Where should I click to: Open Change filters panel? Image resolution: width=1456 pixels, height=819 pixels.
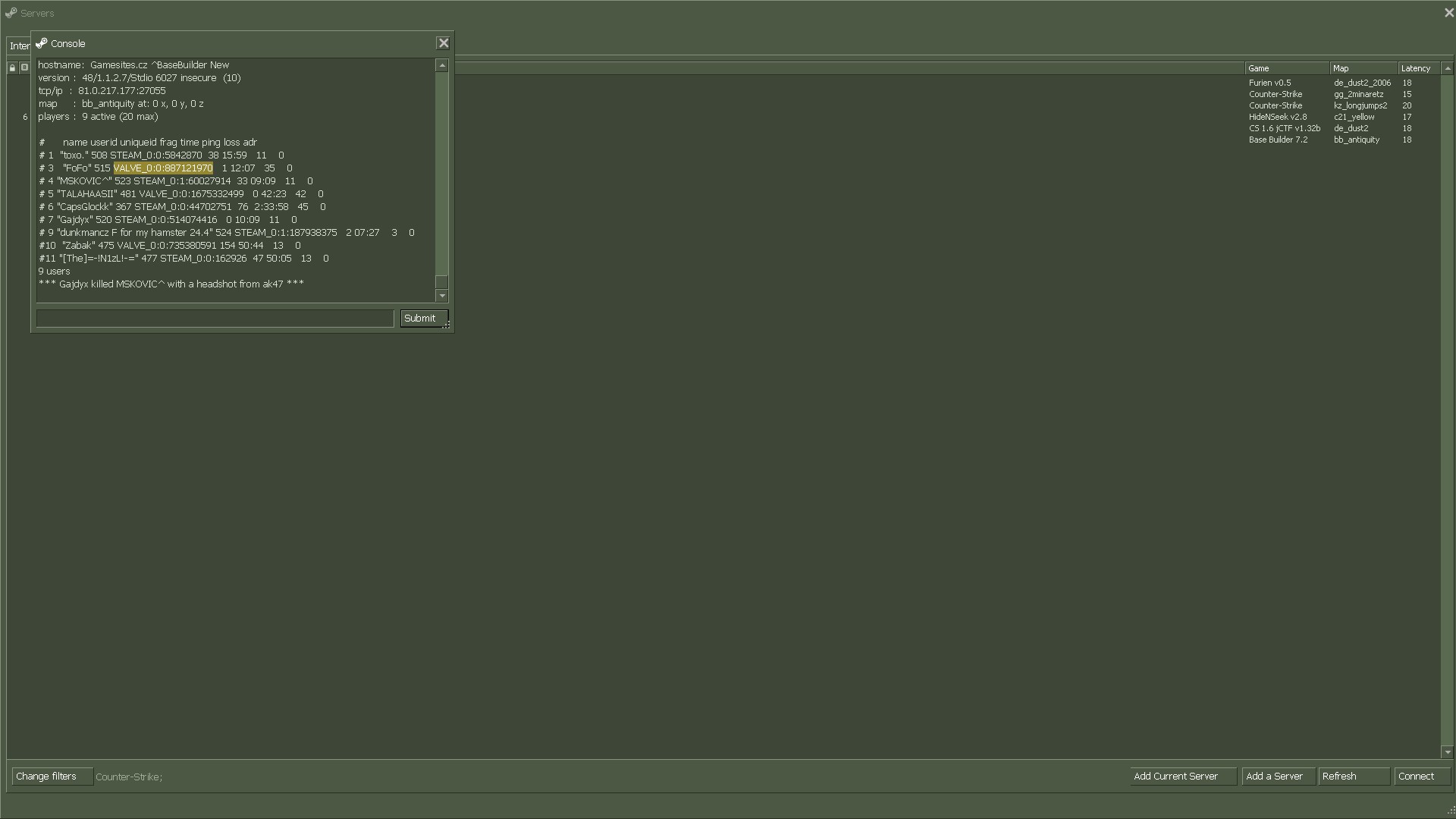[x=52, y=777]
